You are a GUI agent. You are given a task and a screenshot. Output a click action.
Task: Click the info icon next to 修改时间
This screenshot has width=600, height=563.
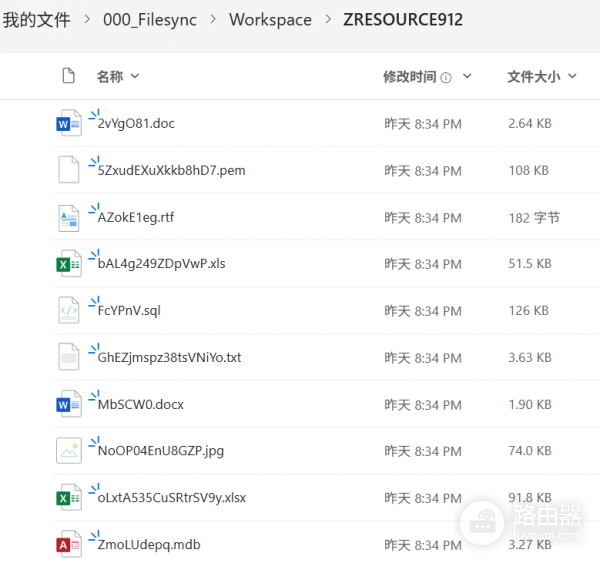pyautogui.click(x=446, y=78)
